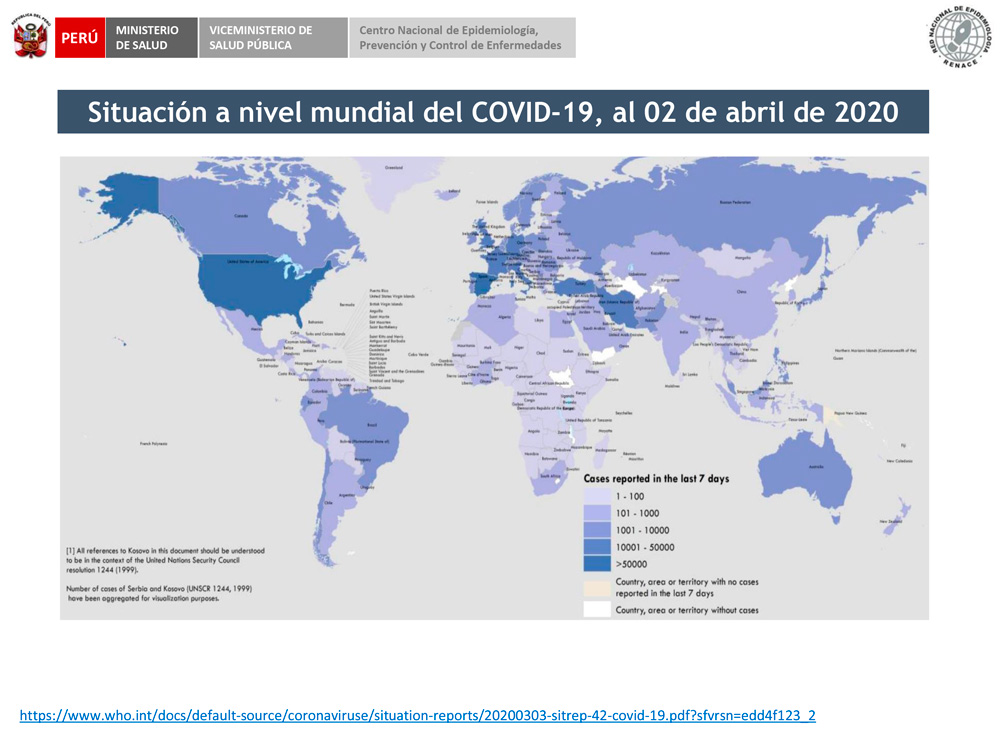Click the 101 - 1000 legend swatch
Screen dimensions: 1000x750
[596, 513]
